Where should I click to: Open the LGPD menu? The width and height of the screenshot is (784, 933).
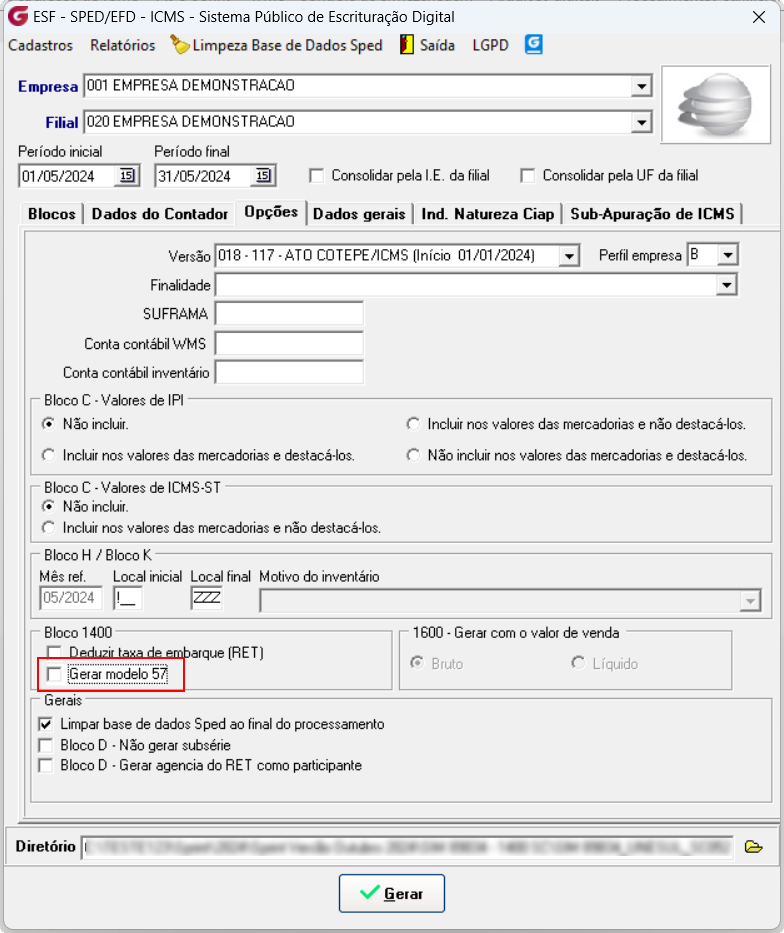pos(490,45)
